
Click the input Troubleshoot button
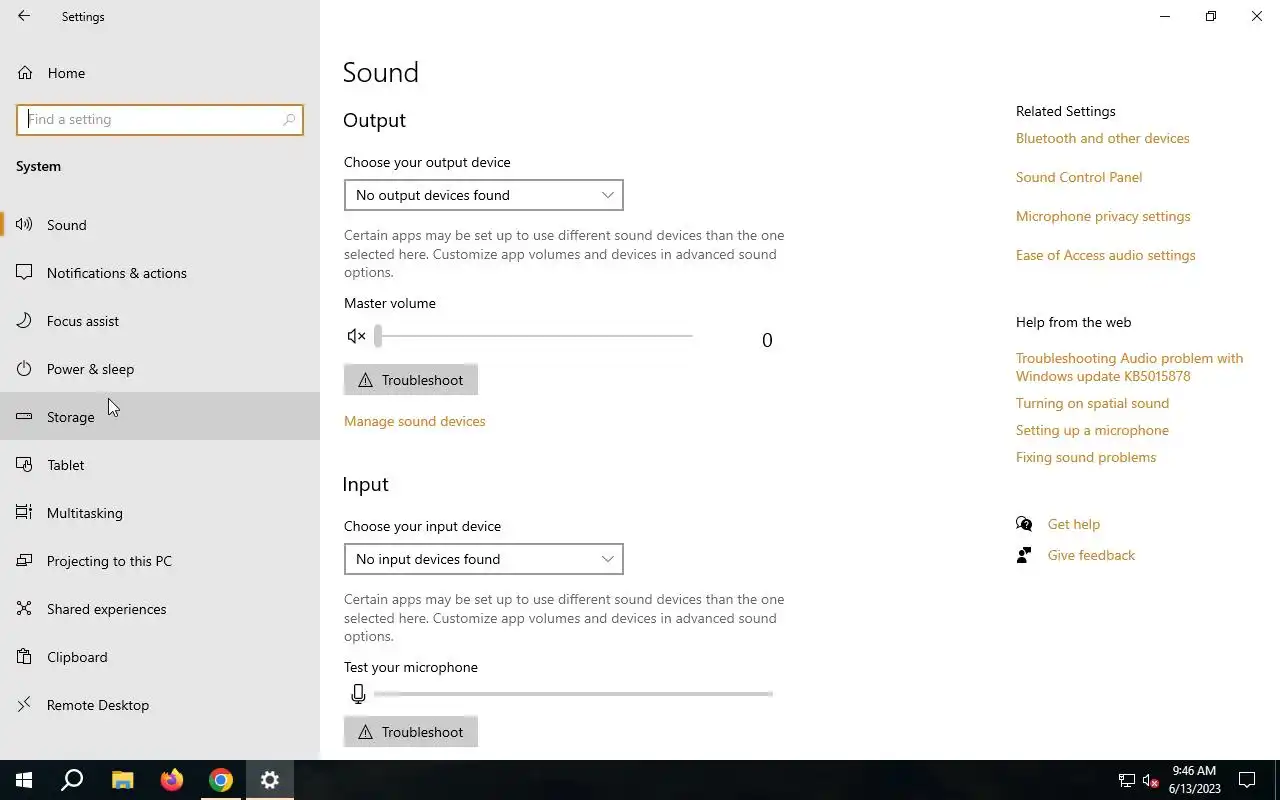coord(411,732)
